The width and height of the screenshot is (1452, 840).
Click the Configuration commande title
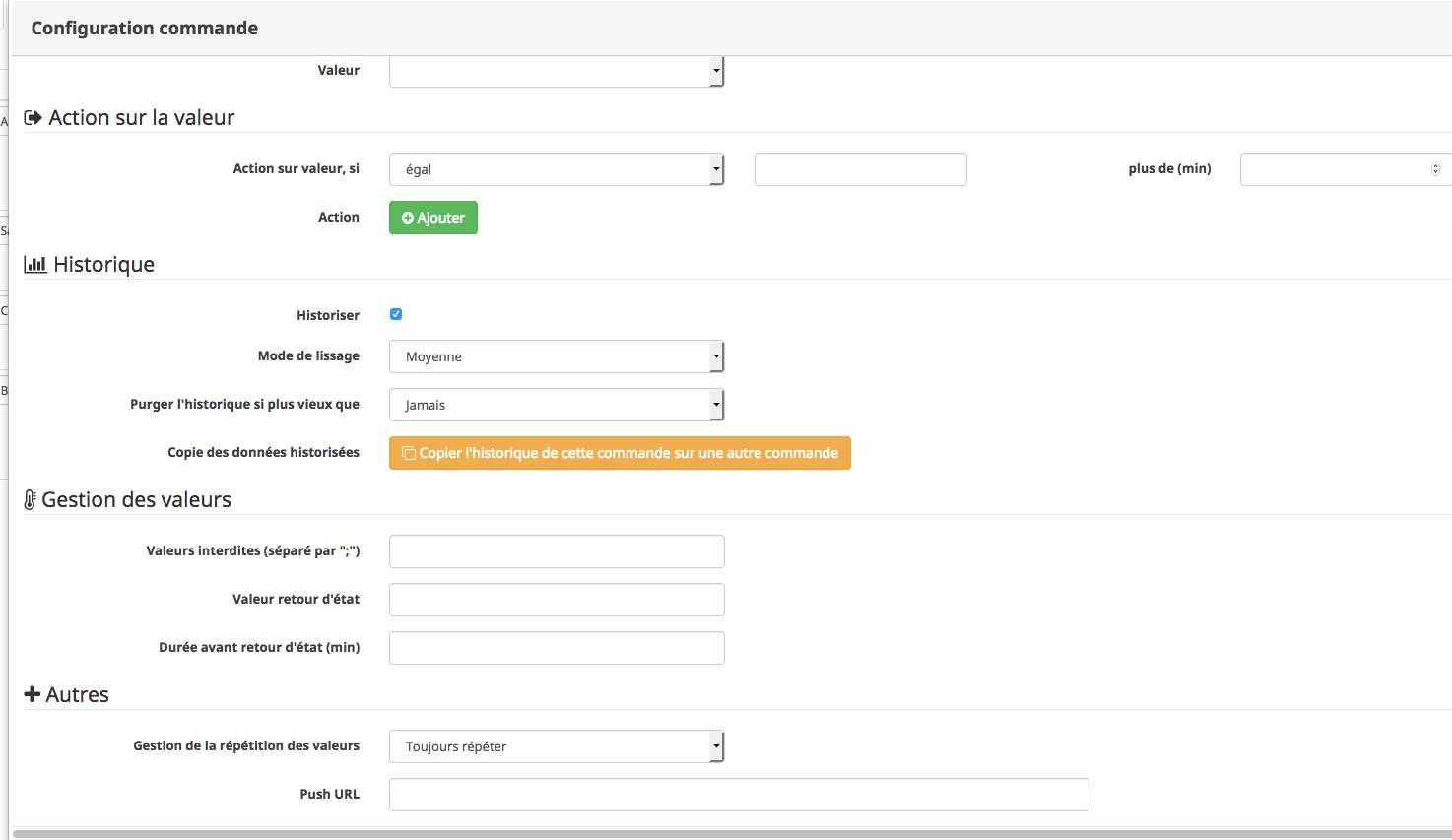pyautogui.click(x=145, y=28)
